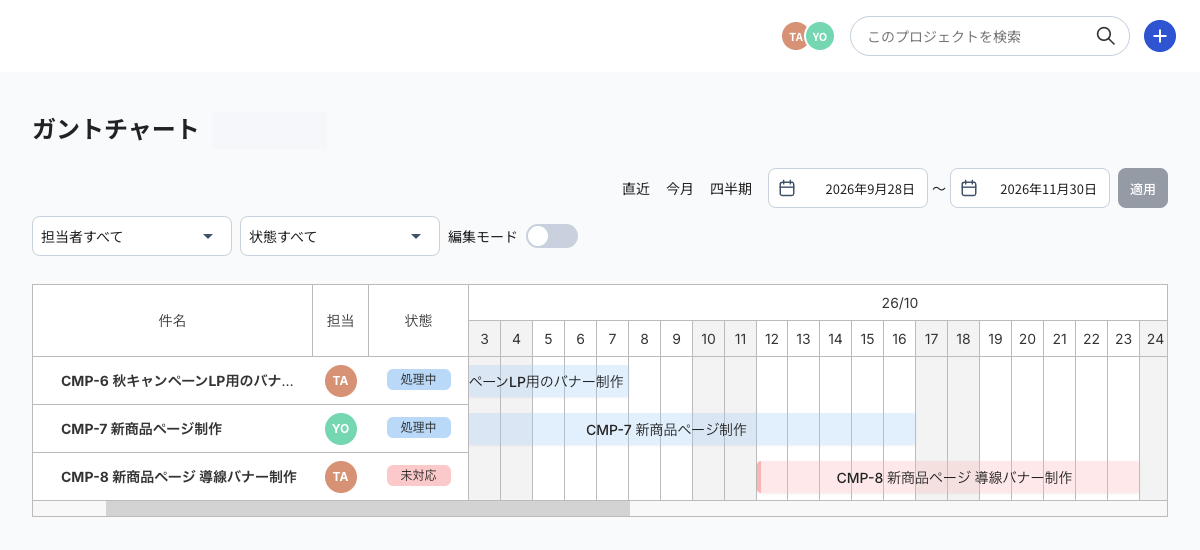1200x550 pixels.
Task: Click the pink CMP-8 Gantt bar
Action: [x=948, y=477]
